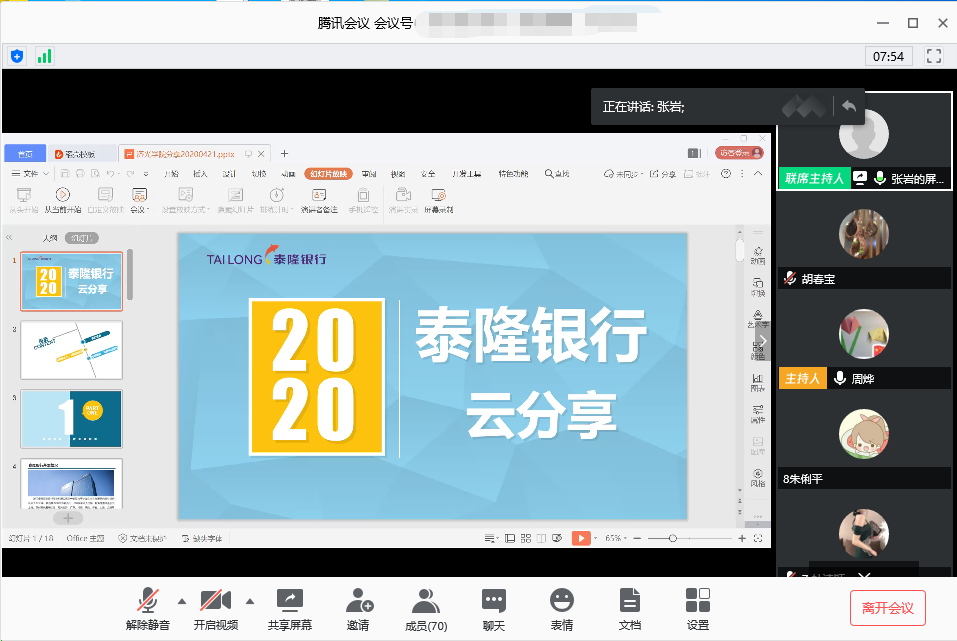Viewport: 957px width, 641px height.
Task: Enter full screen mode in meeting
Action: [934, 56]
